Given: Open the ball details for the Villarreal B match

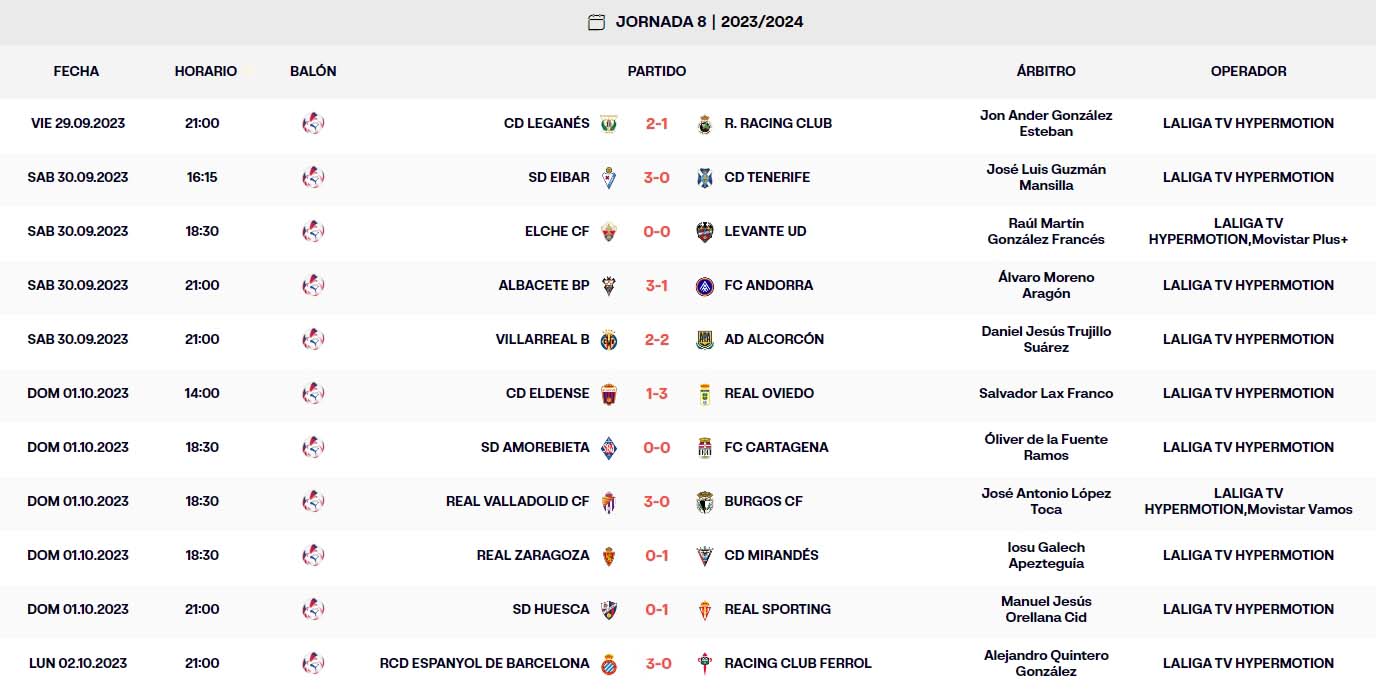Looking at the screenshot, I should pyautogui.click(x=313, y=339).
